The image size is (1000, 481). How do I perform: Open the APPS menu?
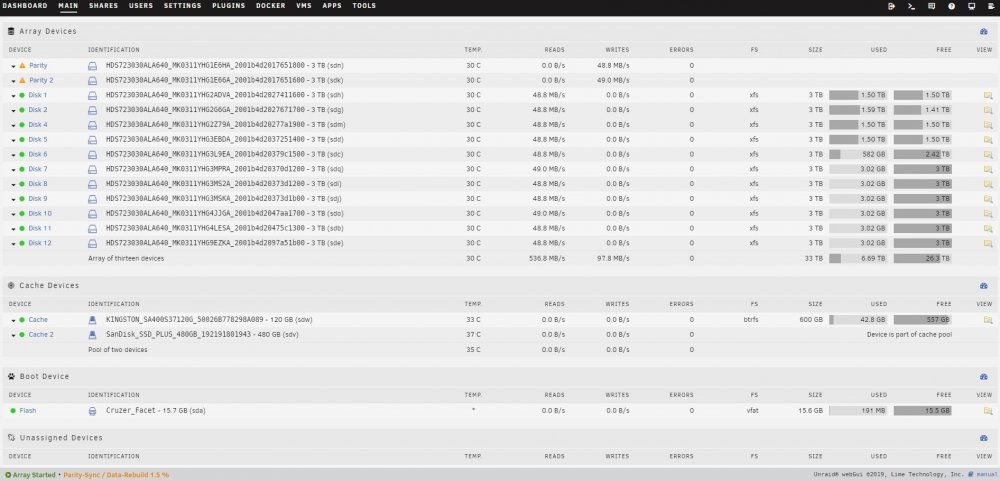[332, 6]
